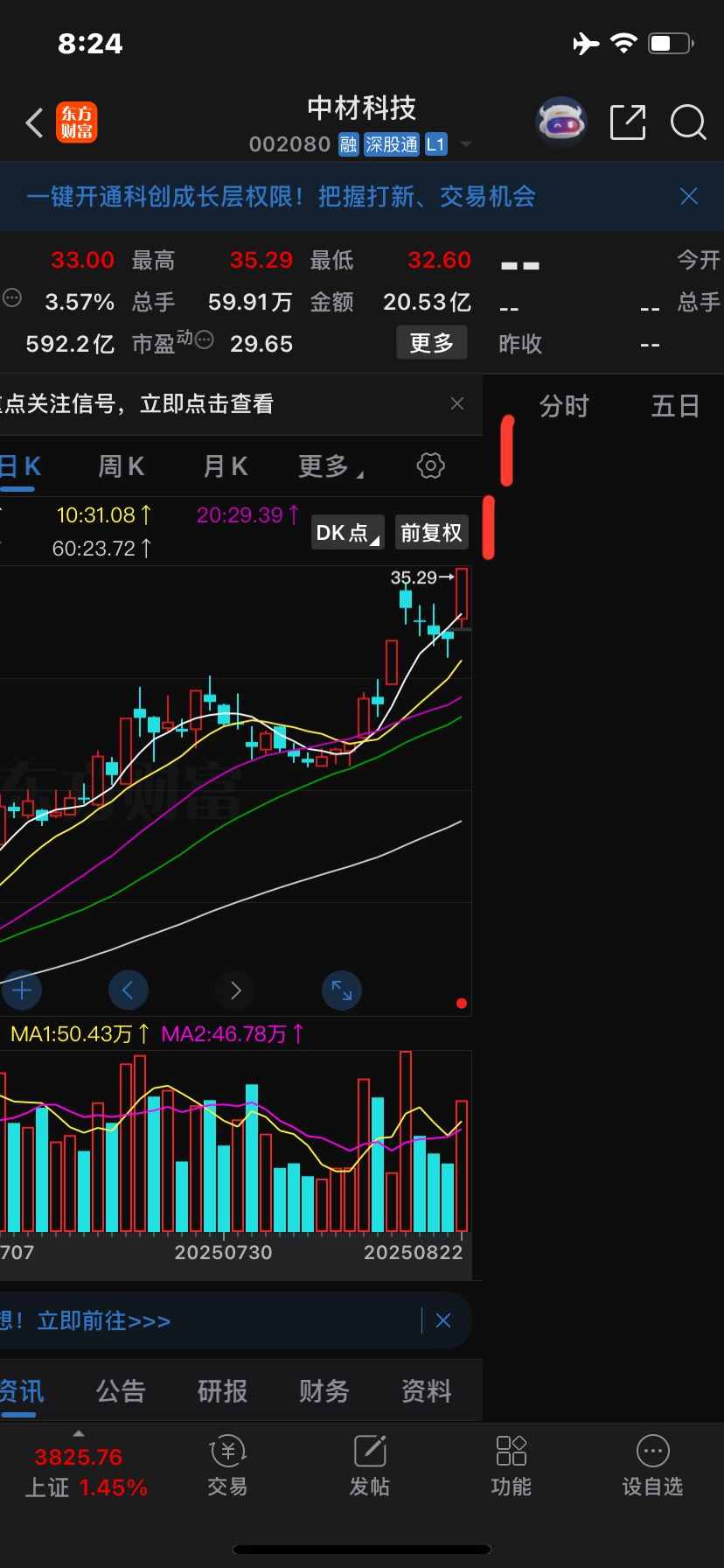Screen dimensions: 724x1568
Task: Tap the MA1:50.43万 volume indicator
Action: point(80,1034)
